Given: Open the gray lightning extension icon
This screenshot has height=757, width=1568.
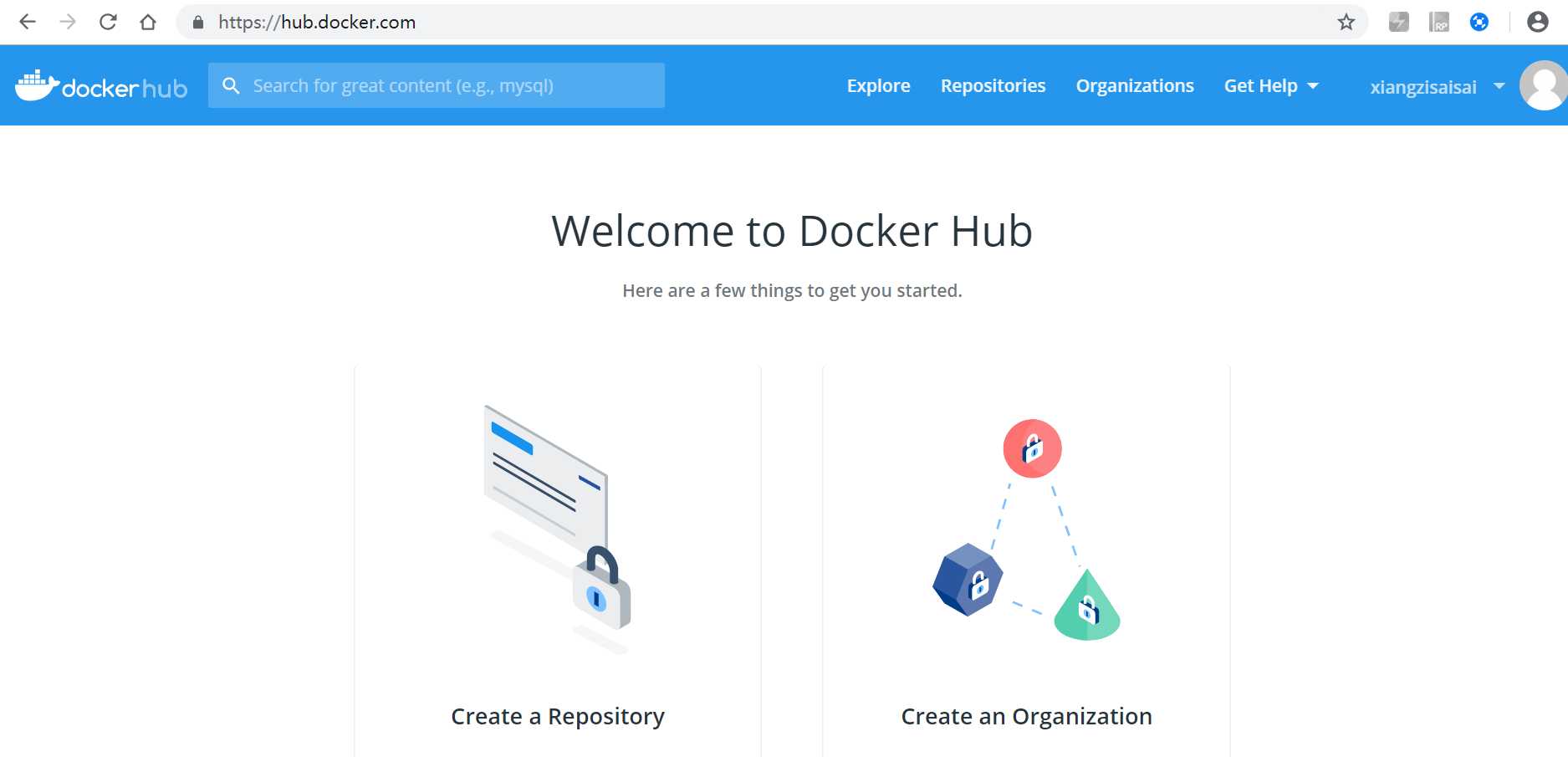Looking at the screenshot, I should (1398, 22).
